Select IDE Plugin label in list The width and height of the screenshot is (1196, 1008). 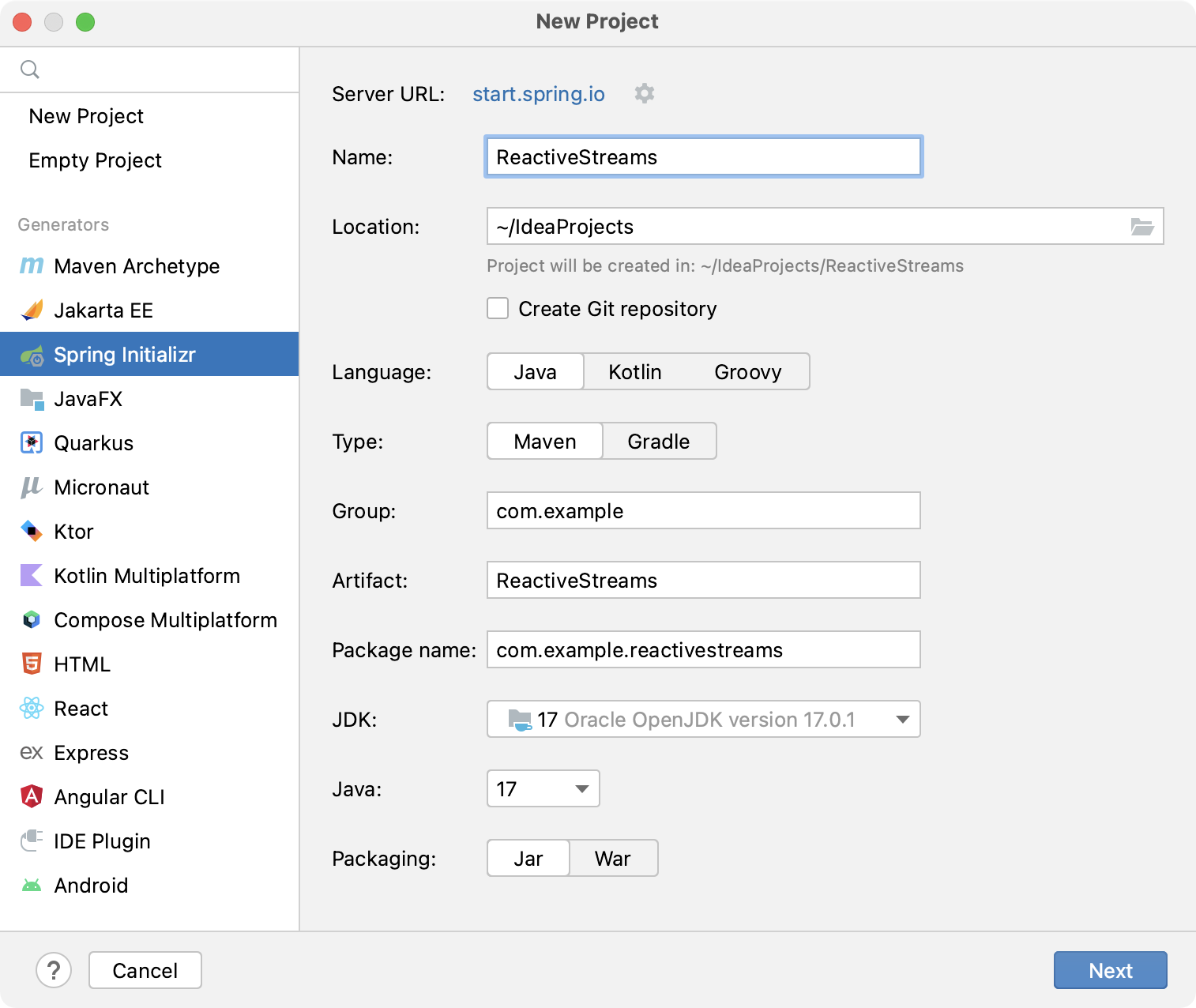[103, 841]
